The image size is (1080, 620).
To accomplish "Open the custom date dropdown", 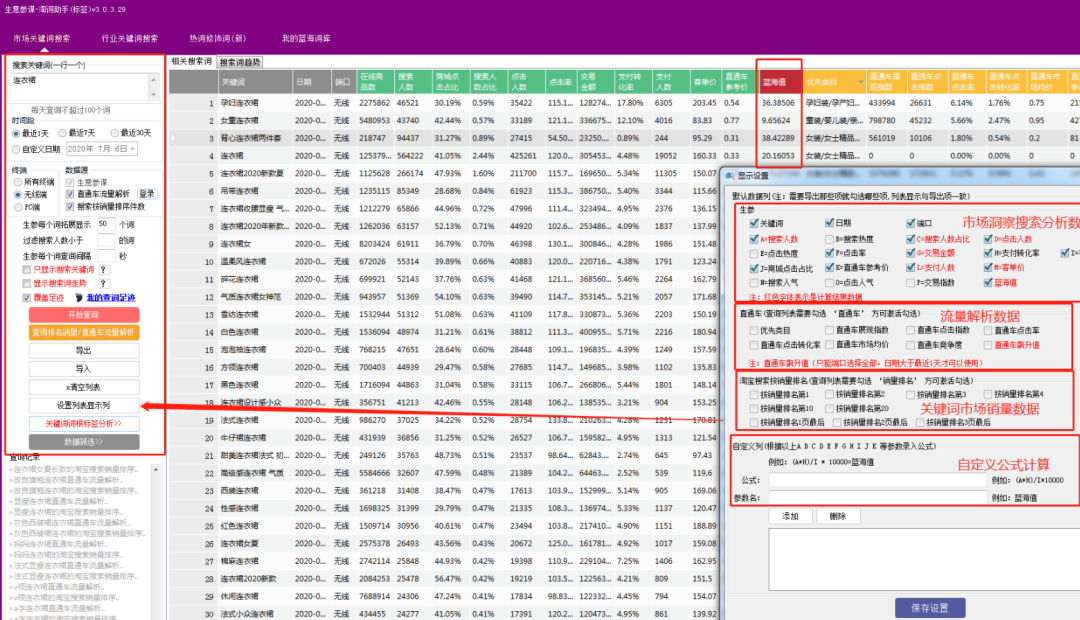I will pyautogui.click(x=133, y=148).
